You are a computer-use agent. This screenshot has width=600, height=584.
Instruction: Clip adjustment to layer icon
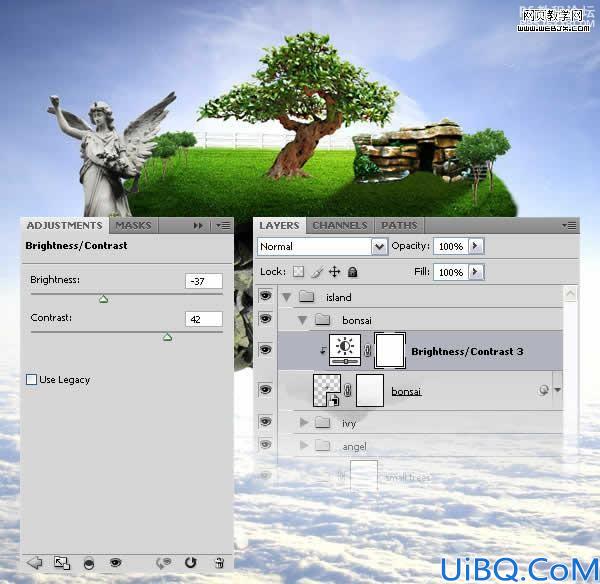89,564
